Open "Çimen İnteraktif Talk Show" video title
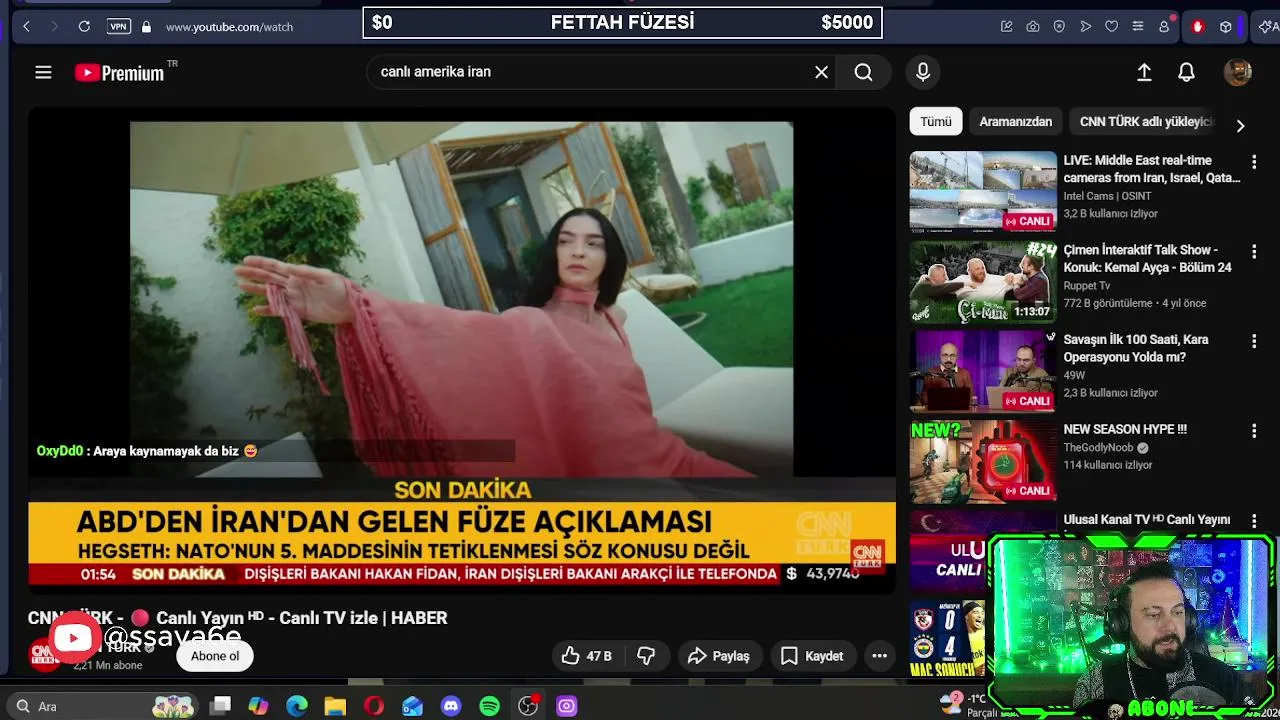 (1147, 259)
